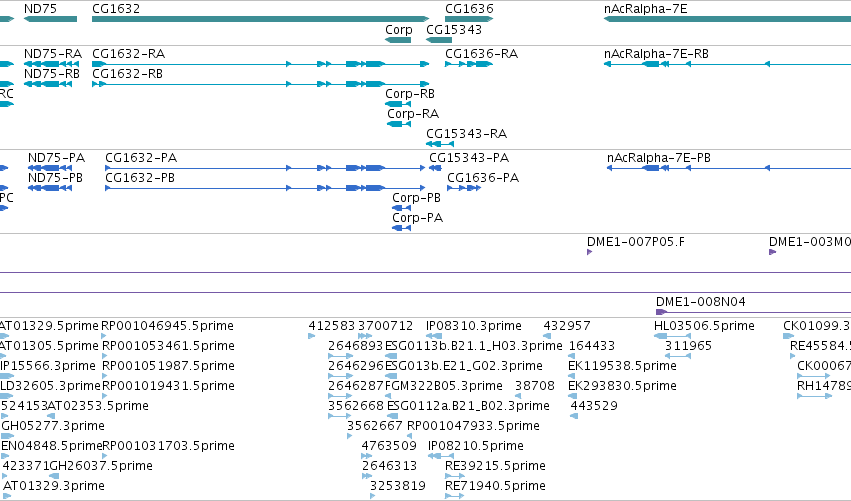Click the 443529 EST feature

(x=574, y=416)
